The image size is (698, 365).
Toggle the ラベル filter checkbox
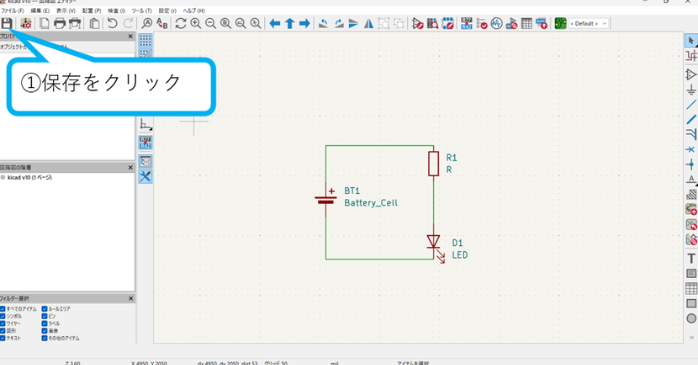45,324
